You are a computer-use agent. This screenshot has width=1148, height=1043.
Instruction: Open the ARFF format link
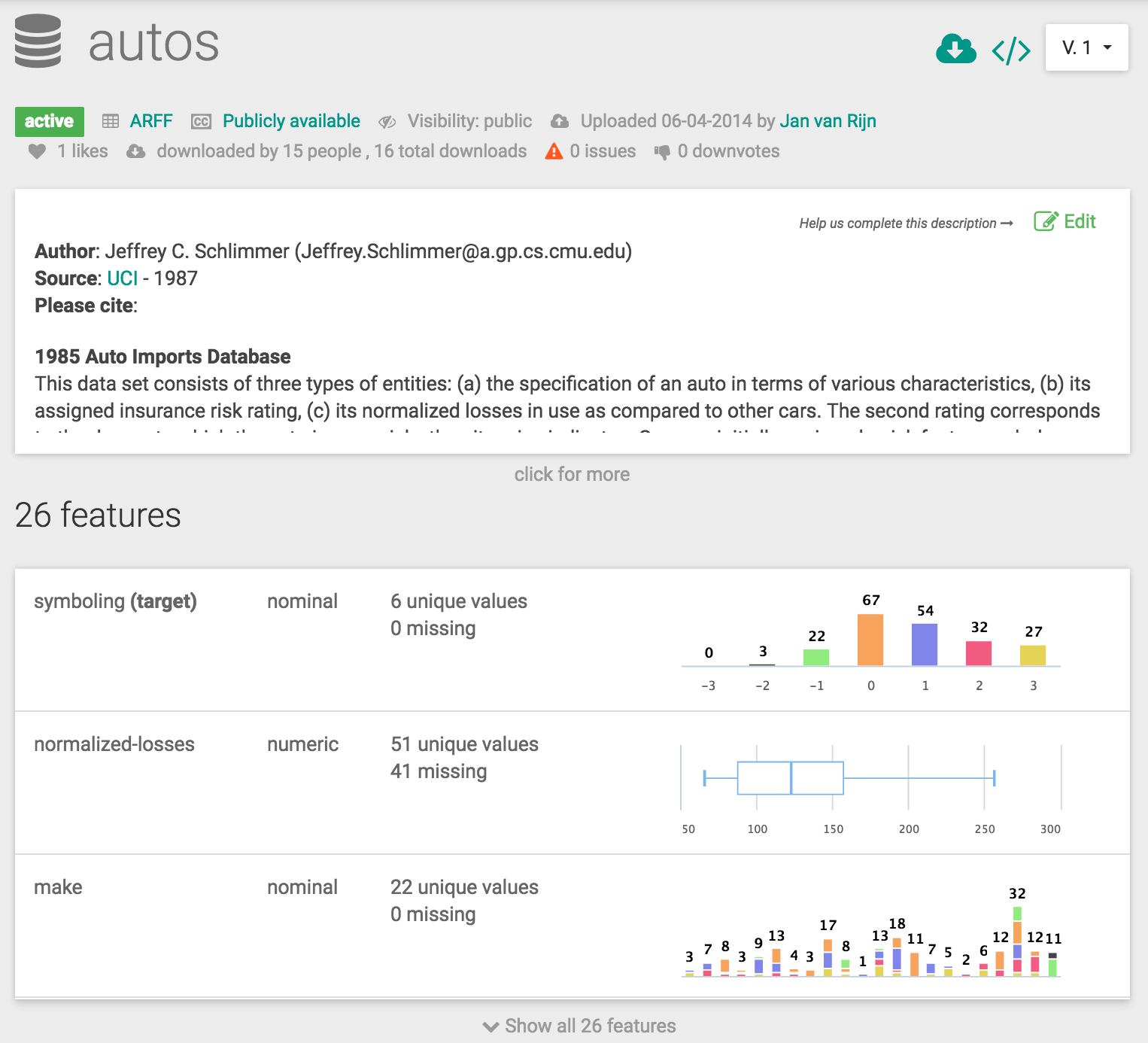pyautogui.click(x=151, y=121)
